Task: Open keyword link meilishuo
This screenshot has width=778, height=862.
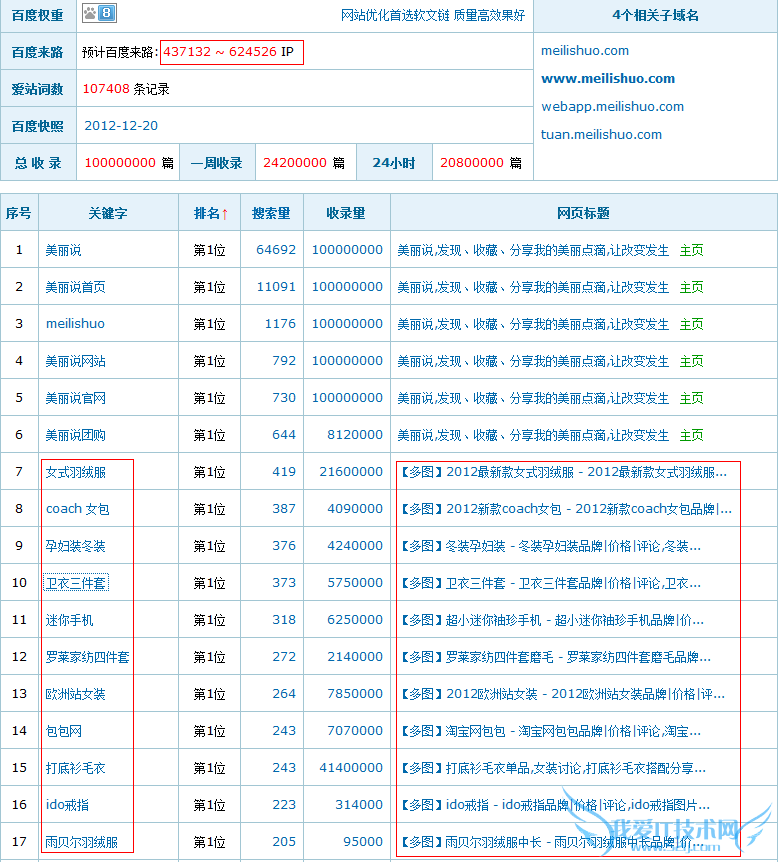Action: [x=75, y=324]
